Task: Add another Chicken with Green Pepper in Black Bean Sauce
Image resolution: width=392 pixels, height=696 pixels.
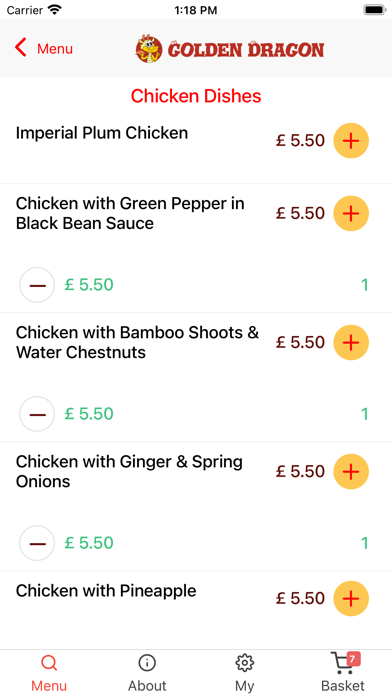Action: click(x=351, y=214)
